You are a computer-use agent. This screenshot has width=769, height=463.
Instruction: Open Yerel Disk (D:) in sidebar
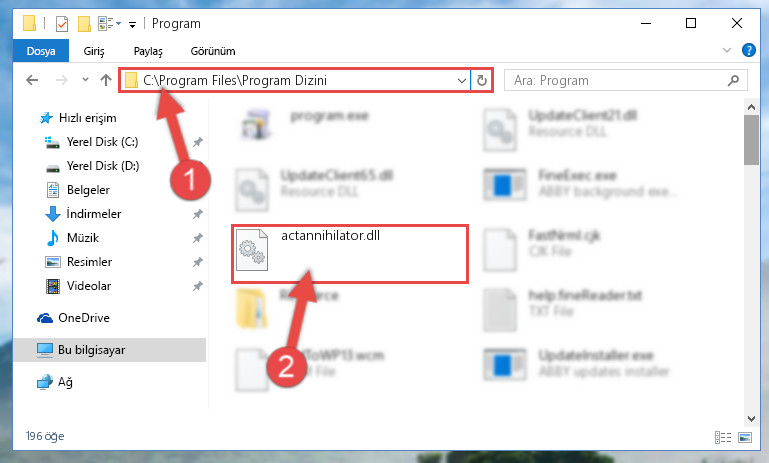tap(103, 166)
